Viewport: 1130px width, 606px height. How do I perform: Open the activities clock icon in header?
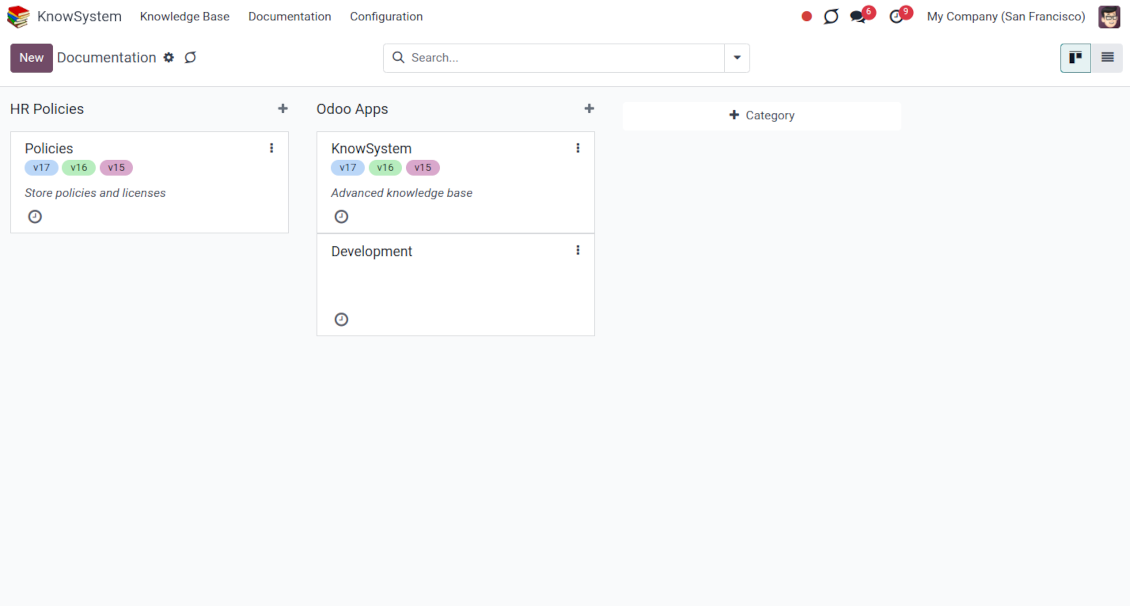click(x=896, y=17)
